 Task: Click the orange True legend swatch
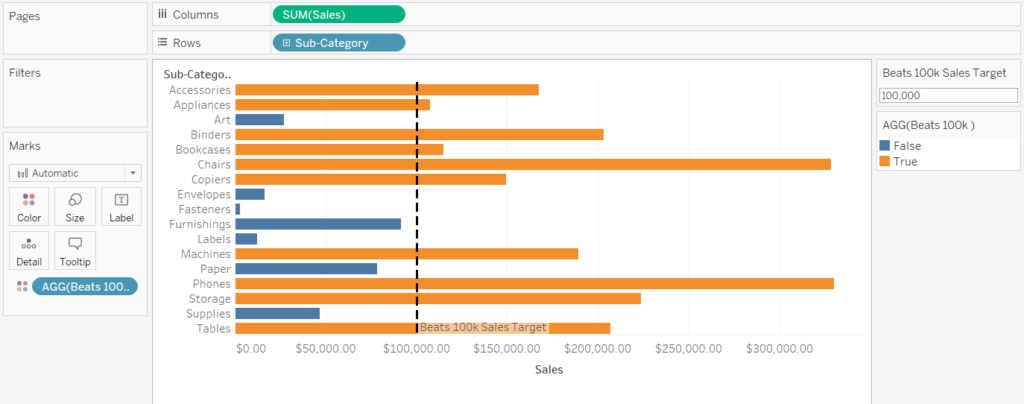pyautogui.click(x=886, y=161)
